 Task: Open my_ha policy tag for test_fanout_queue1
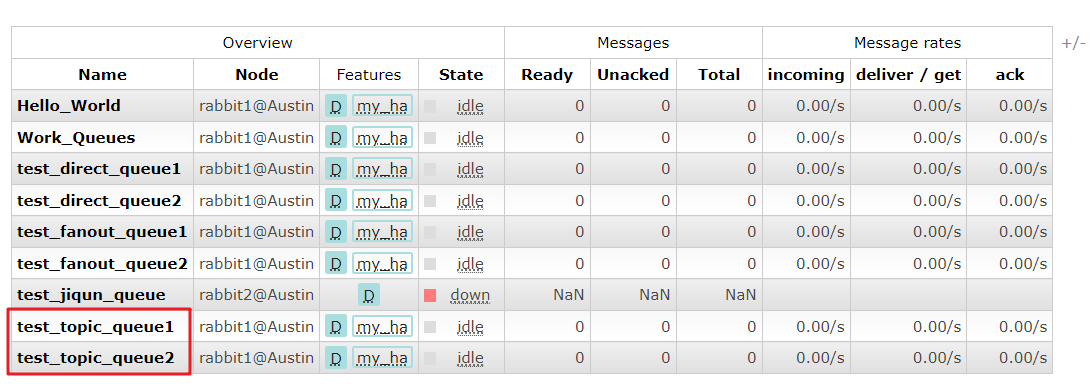click(382, 232)
